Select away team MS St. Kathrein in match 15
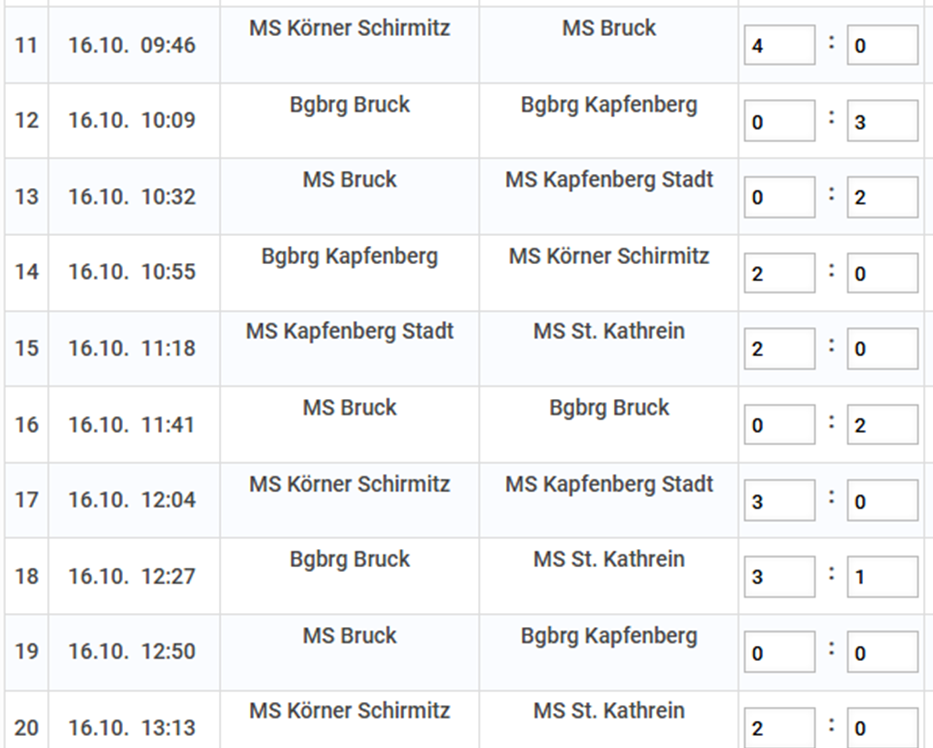Image resolution: width=933 pixels, height=748 pixels. pyautogui.click(x=609, y=331)
